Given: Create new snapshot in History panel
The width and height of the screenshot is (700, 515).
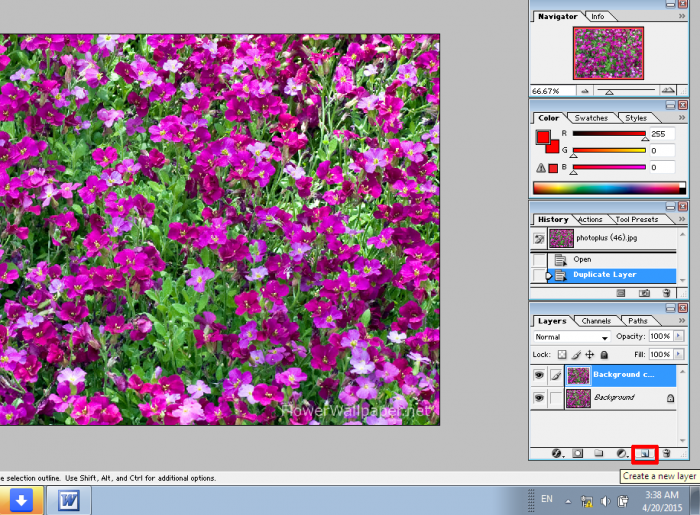Looking at the screenshot, I should point(645,293).
